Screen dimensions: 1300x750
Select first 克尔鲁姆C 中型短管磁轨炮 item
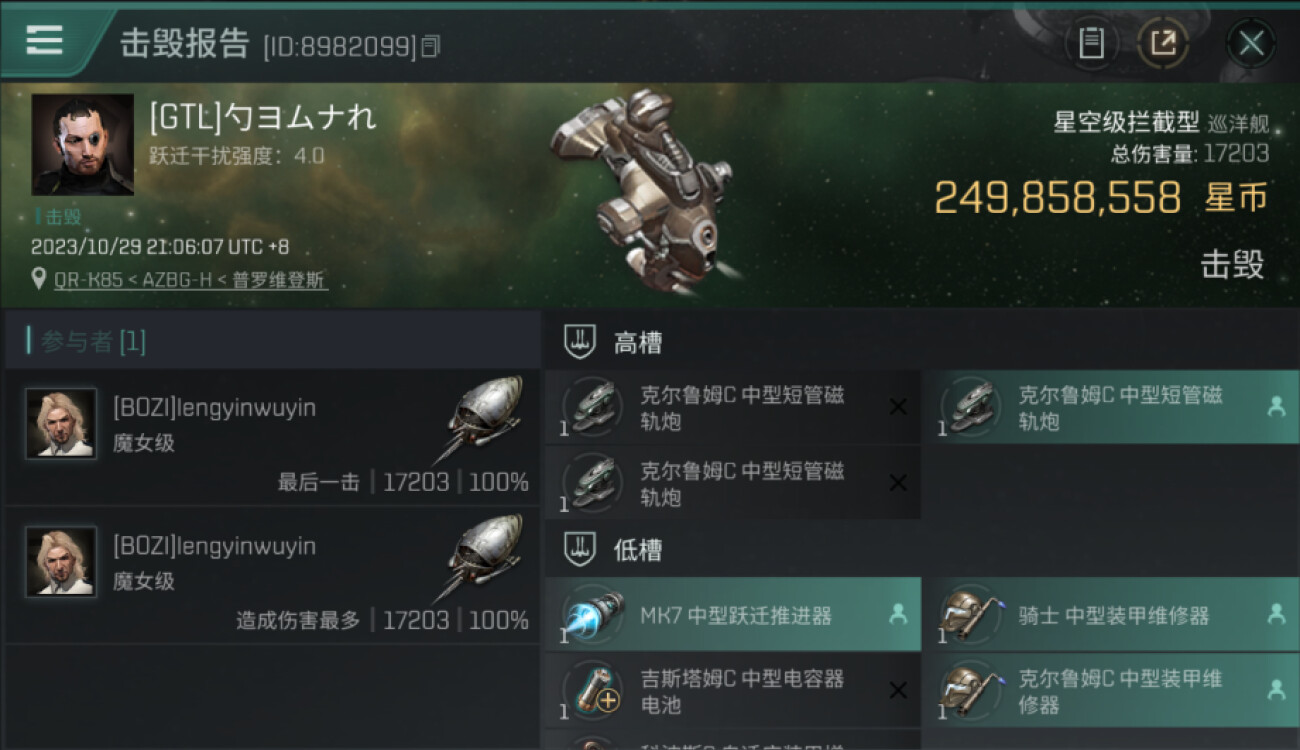click(x=732, y=407)
